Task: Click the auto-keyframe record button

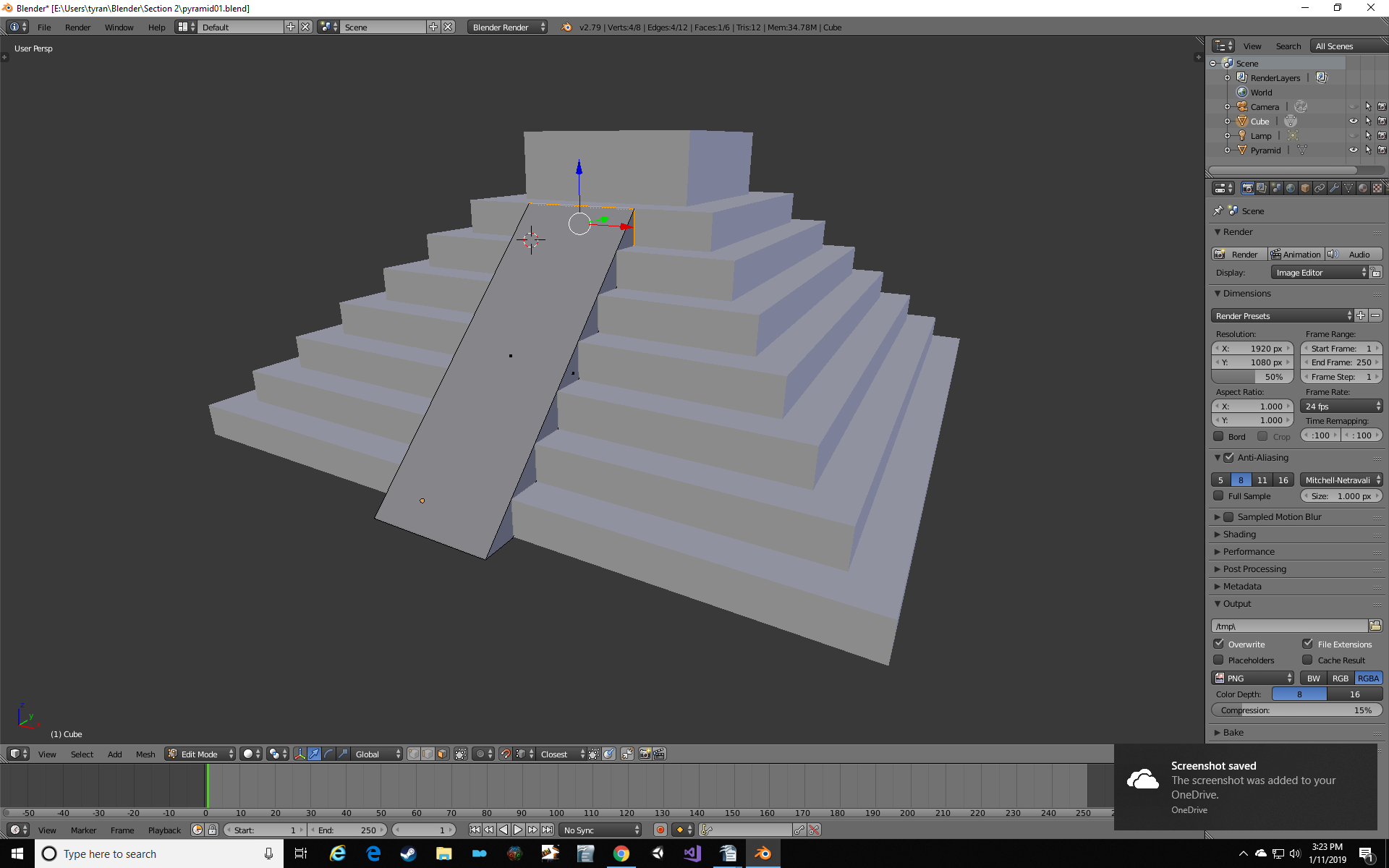Action: [x=660, y=830]
